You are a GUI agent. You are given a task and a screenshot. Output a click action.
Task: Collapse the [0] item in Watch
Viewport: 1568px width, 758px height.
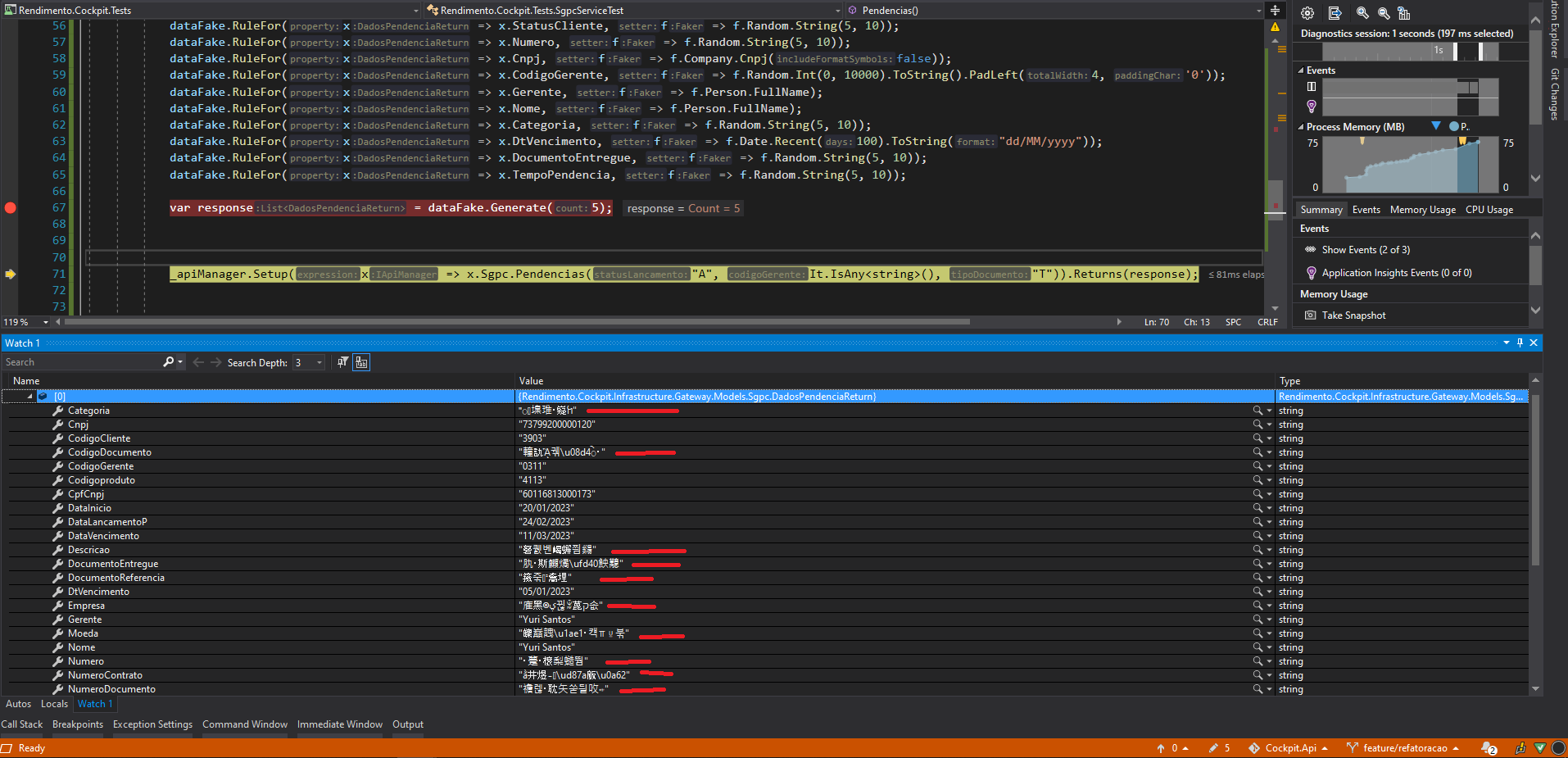(30, 397)
